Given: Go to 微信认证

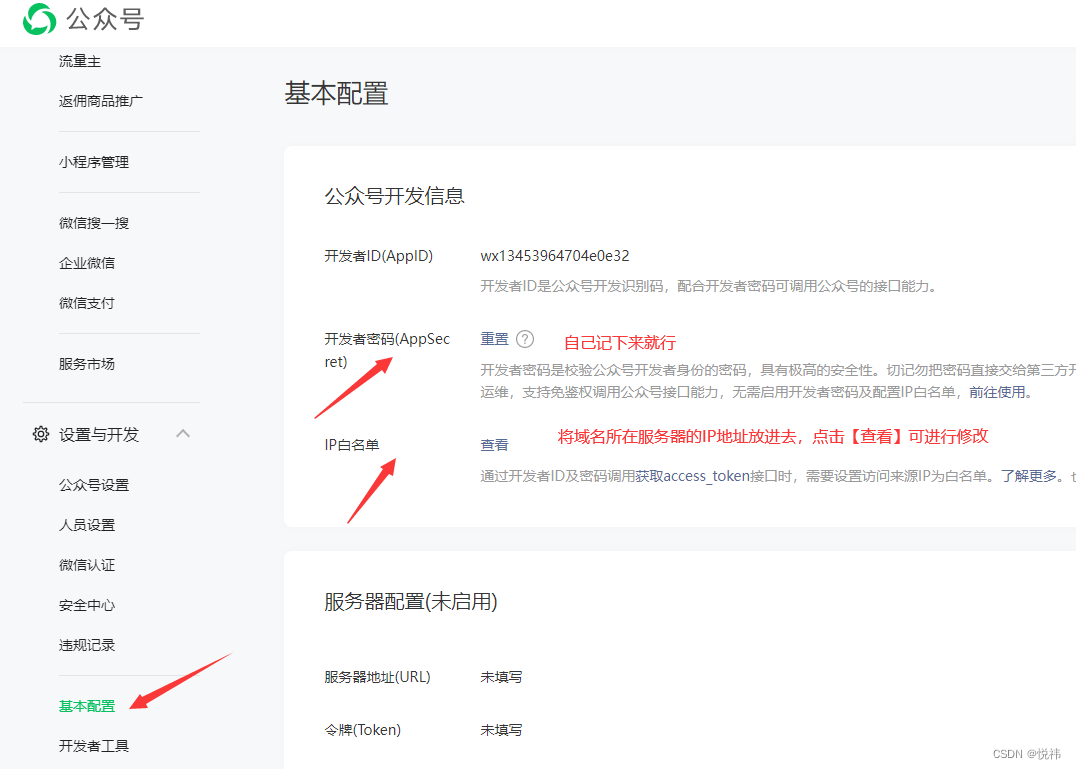Looking at the screenshot, I should click(87, 565).
